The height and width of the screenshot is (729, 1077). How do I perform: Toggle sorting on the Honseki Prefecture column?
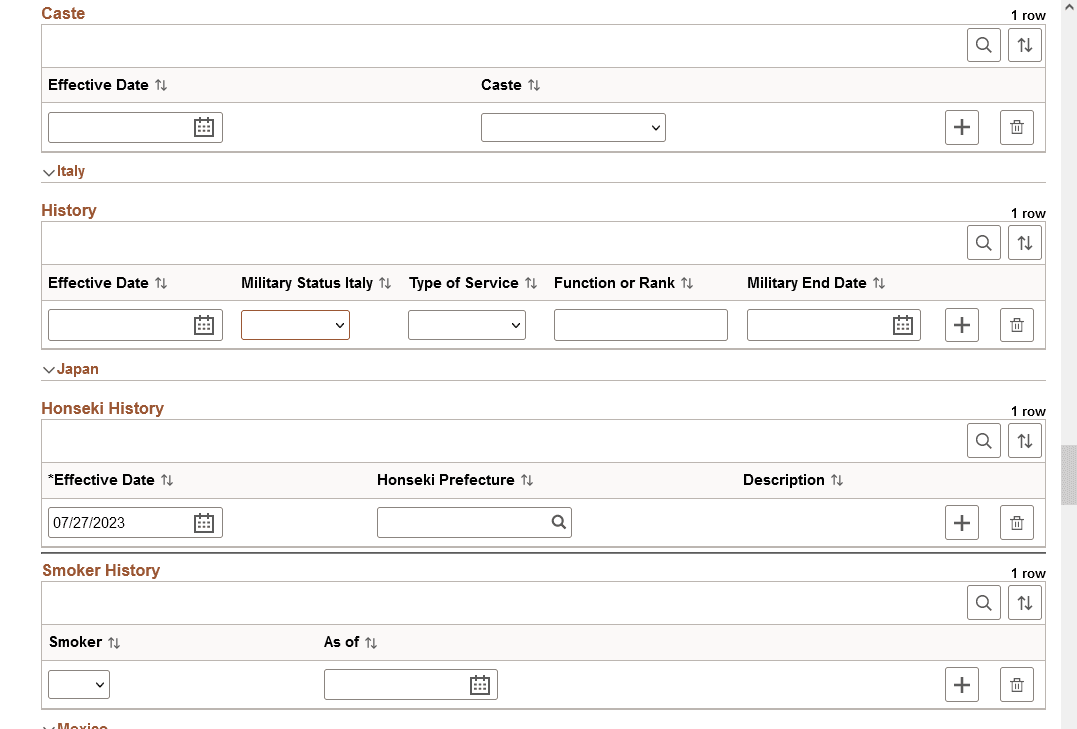525,480
